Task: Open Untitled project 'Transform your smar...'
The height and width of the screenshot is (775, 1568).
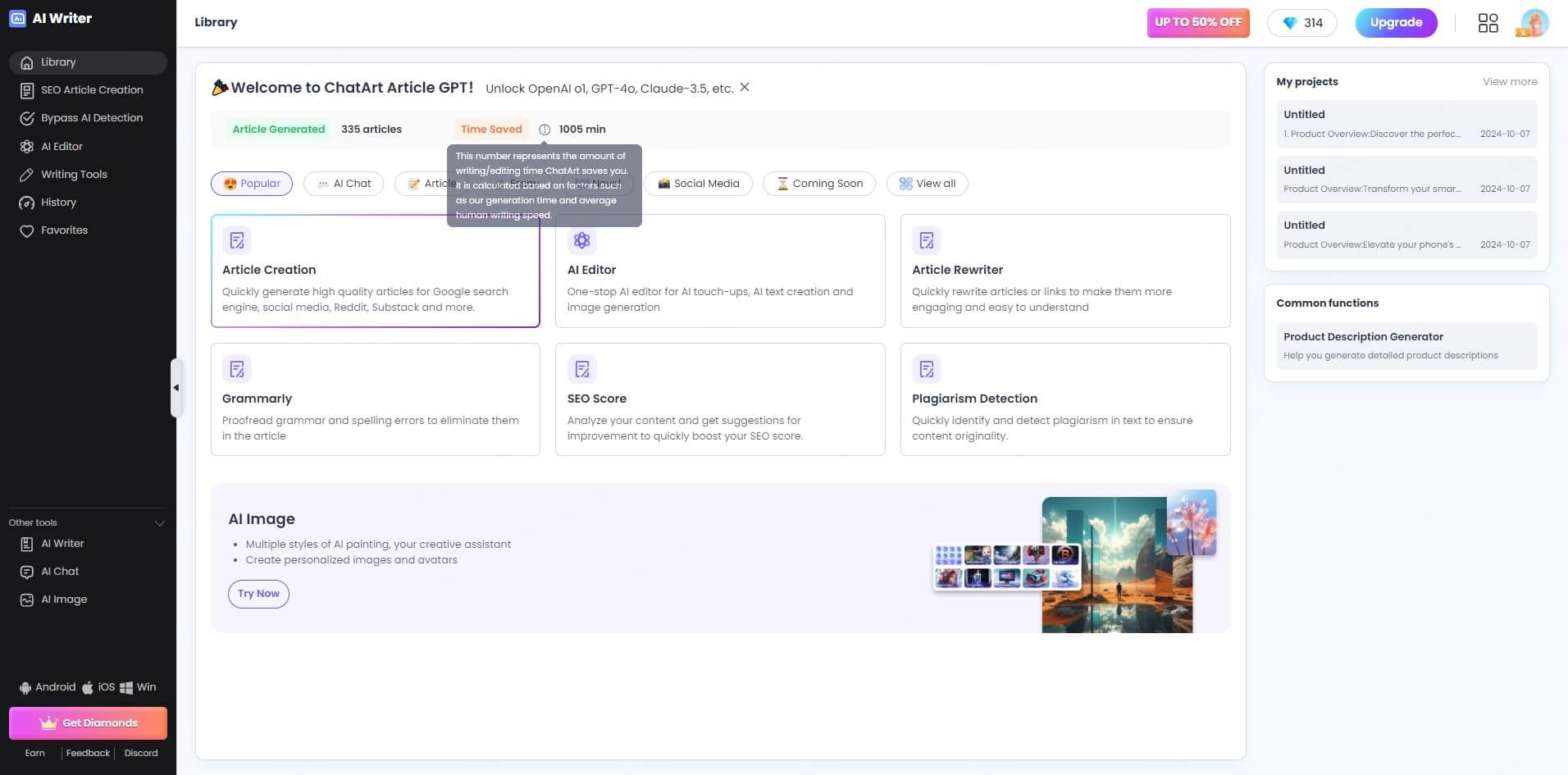Action: click(x=1406, y=180)
